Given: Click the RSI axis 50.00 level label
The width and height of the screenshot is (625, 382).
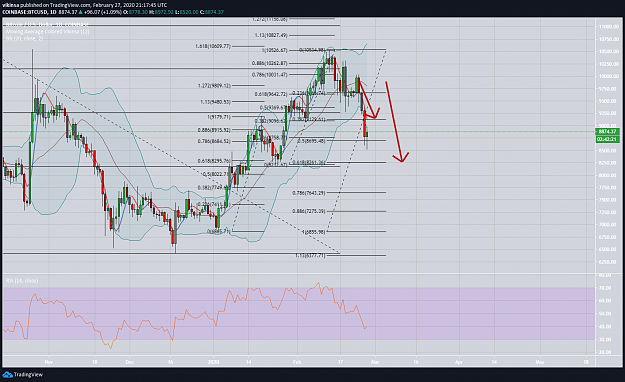Looking at the screenshot, I should tap(605, 314).
